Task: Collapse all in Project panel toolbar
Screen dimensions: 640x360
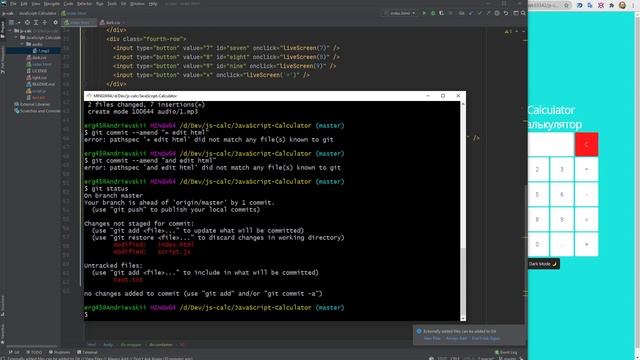Action: click(44, 22)
